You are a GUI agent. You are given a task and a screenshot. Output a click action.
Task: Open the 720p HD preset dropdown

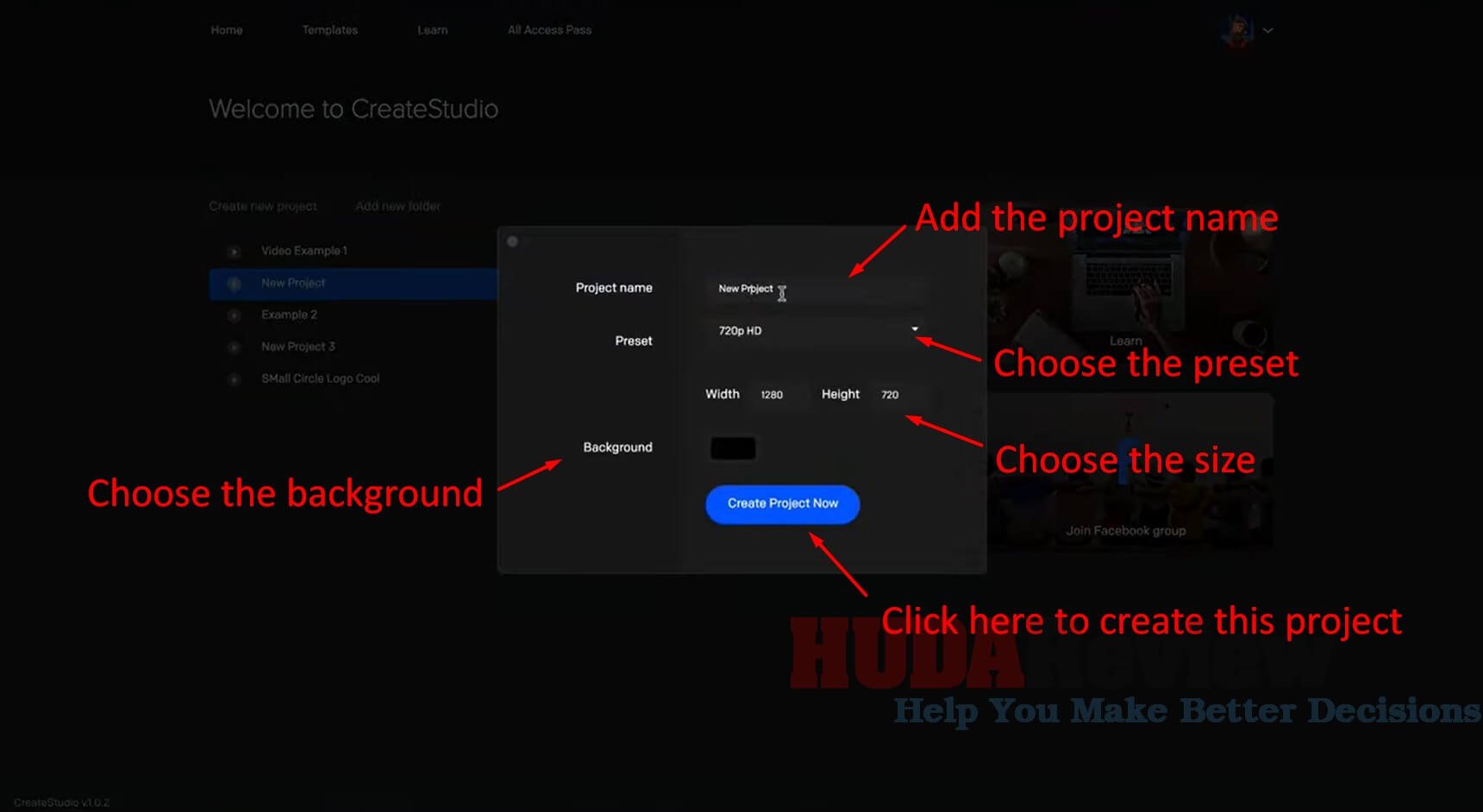click(x=816, y=330)
